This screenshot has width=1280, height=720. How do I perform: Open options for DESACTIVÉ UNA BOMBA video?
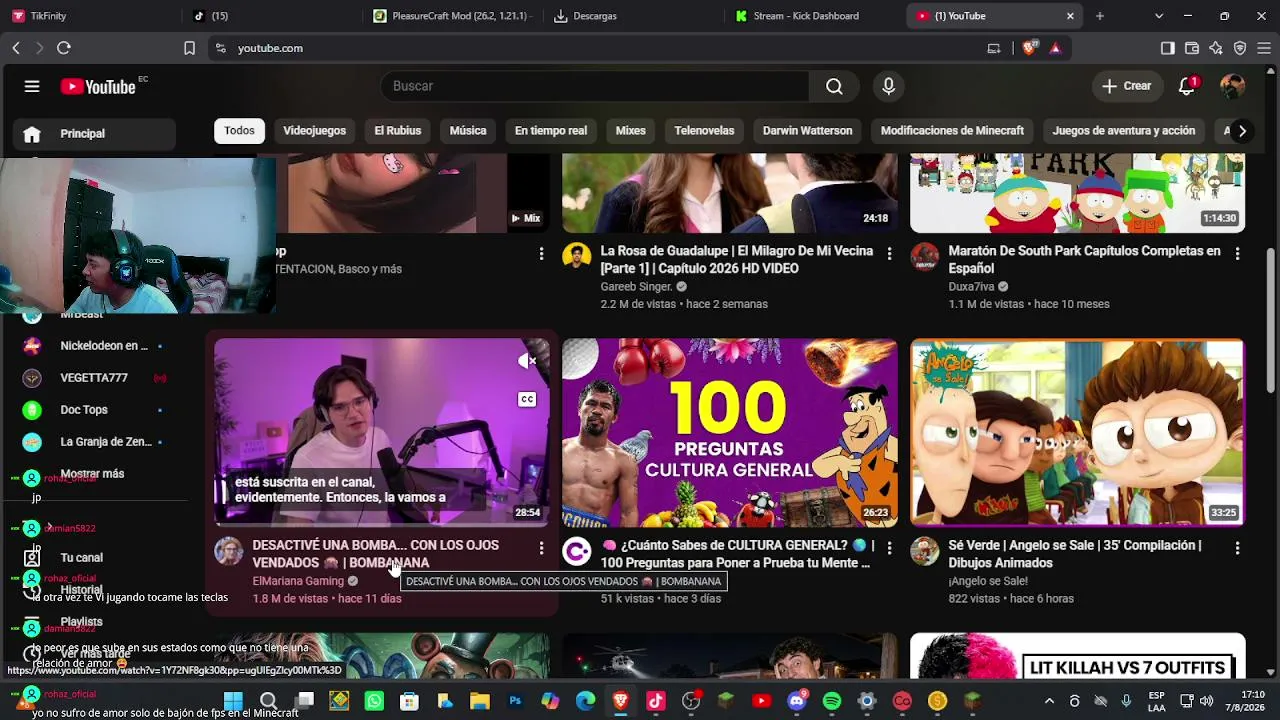541,548
